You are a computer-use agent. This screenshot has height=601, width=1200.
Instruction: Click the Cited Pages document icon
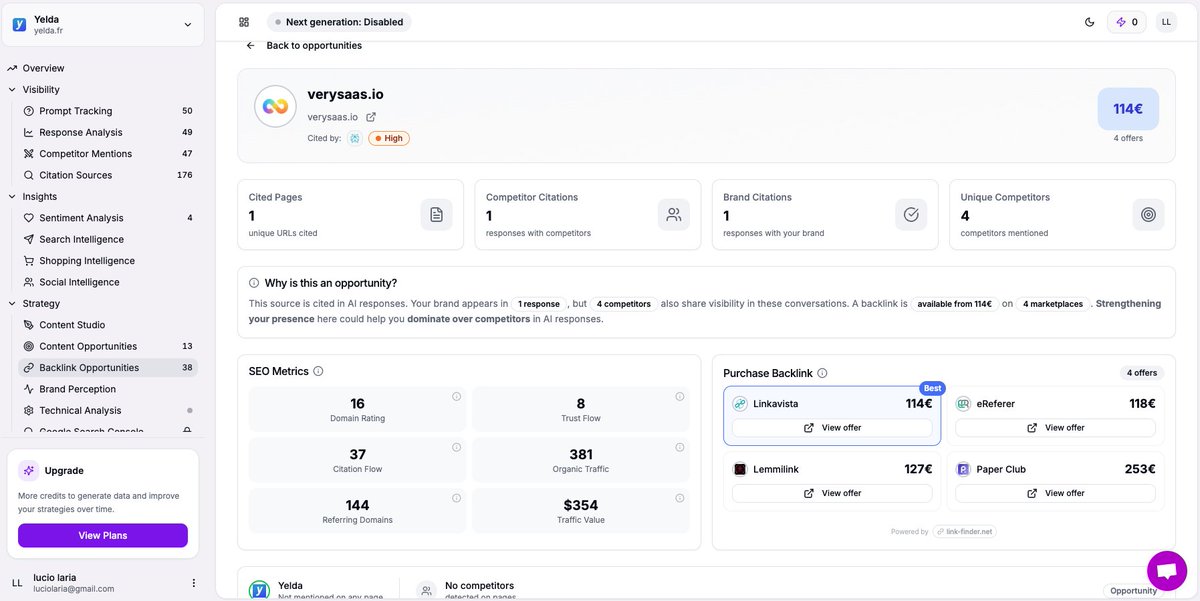[x=436, y=214]
